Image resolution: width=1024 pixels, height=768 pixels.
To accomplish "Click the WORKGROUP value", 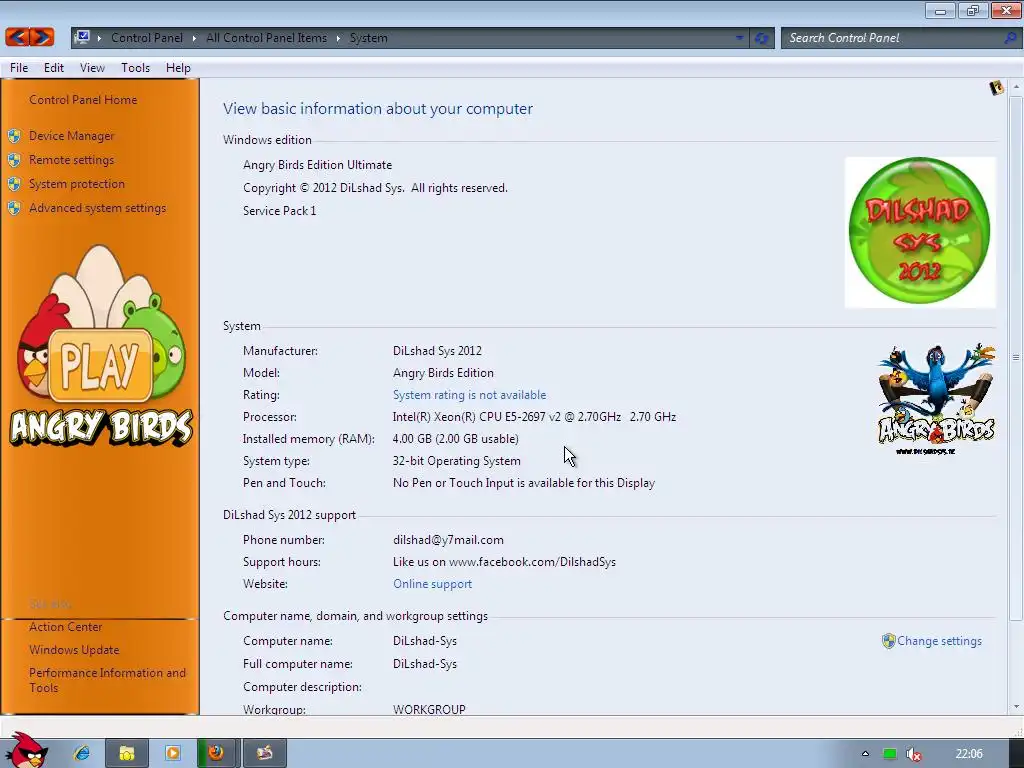I will tap(429, 709).
